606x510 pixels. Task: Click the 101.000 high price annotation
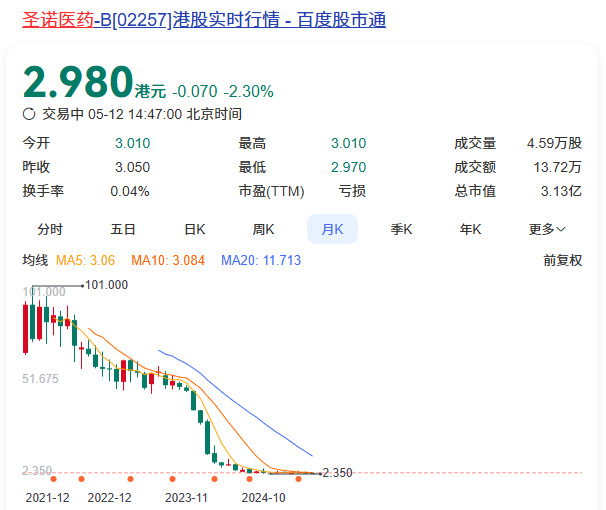point(106,285)
